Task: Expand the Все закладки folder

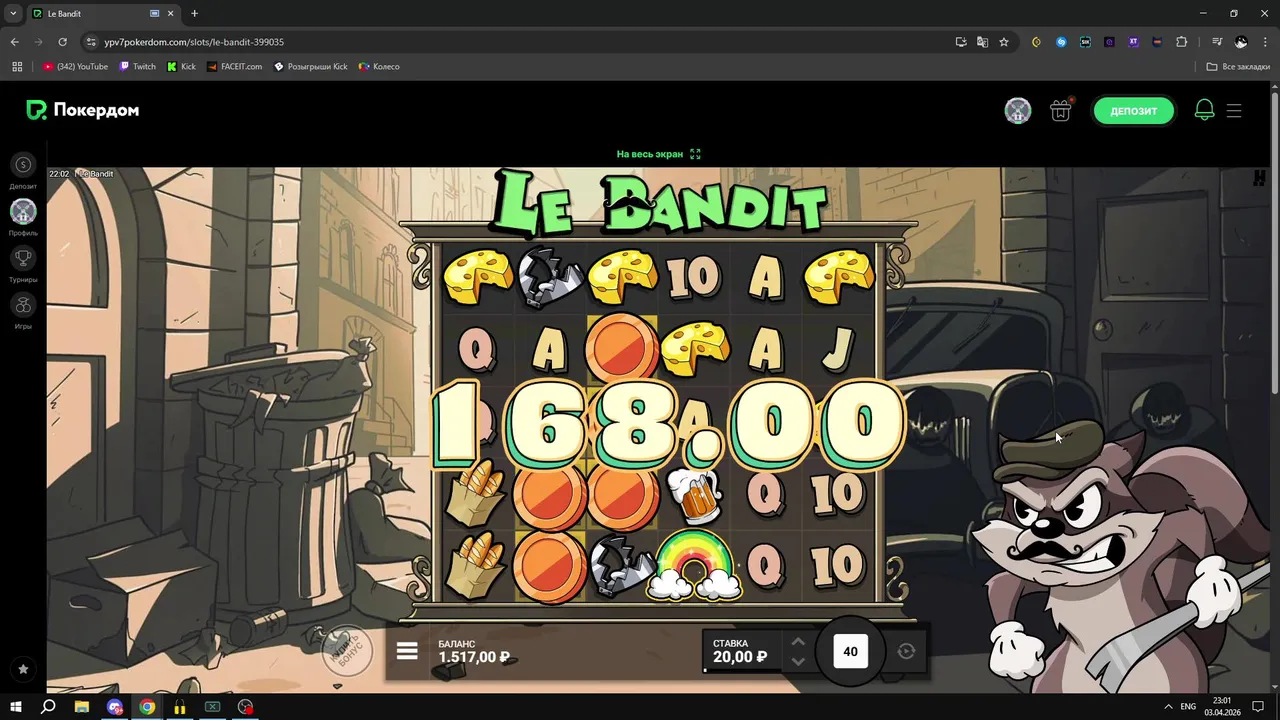Action: [x=1238, y=67]
